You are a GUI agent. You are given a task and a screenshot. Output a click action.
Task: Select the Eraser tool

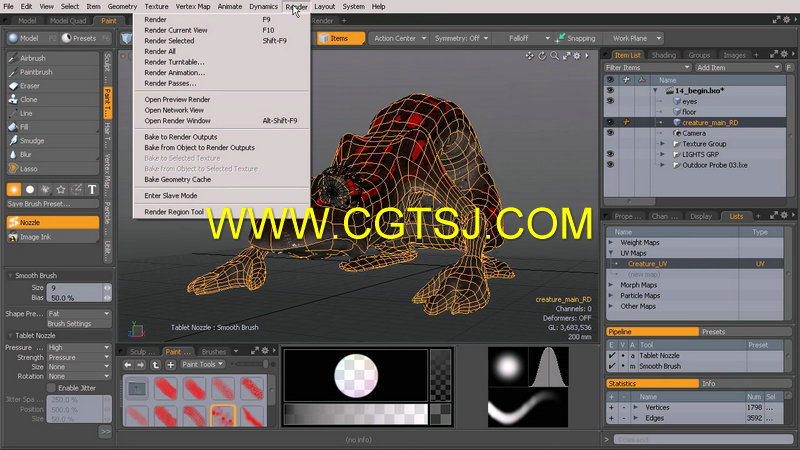(53, 86)
